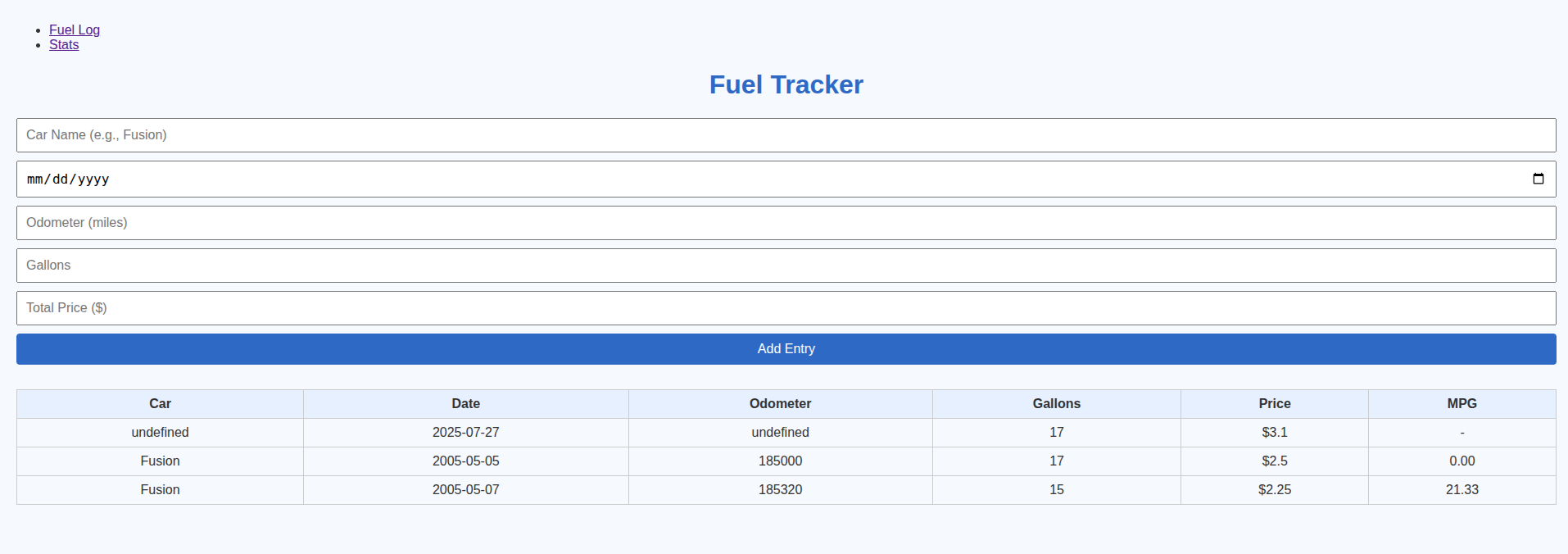
Task: Click gallons value 15
Action: [1057, 490]
